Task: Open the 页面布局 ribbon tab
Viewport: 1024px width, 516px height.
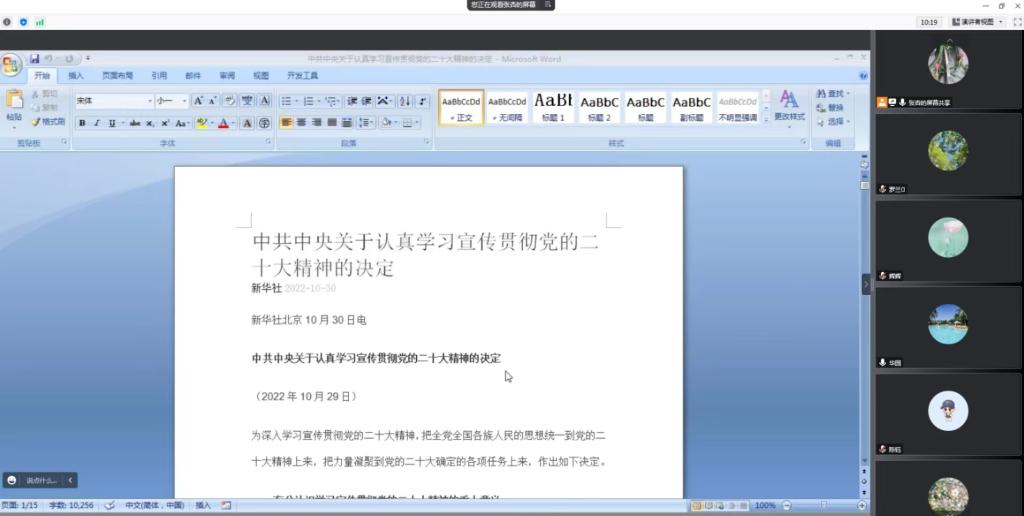Action: 117,76
